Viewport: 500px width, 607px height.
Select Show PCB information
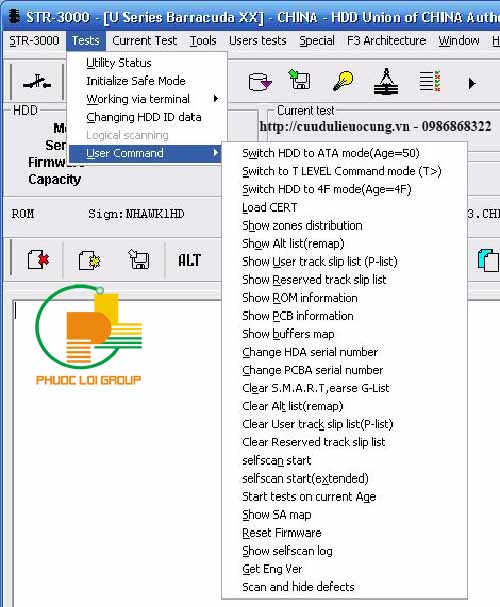pyautogui.click(x=344, y=316)
